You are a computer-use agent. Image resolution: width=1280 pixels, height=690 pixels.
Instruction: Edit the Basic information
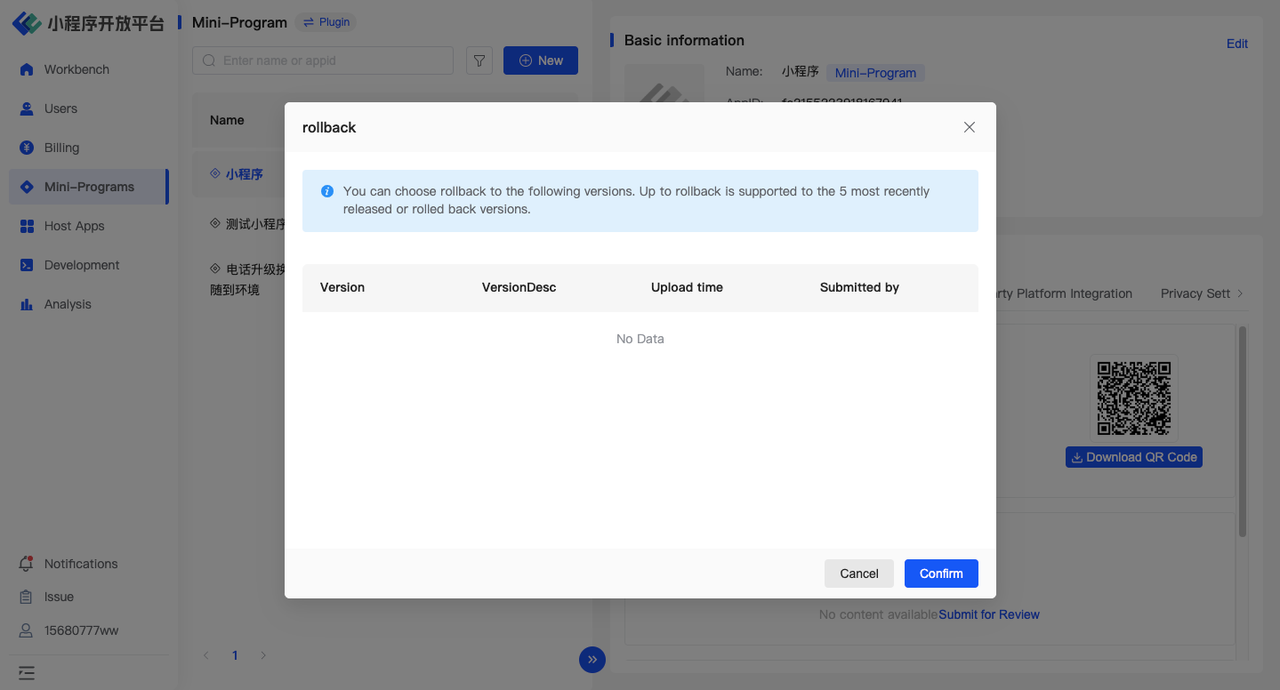pyautogui.click(x=1237, y=43)
